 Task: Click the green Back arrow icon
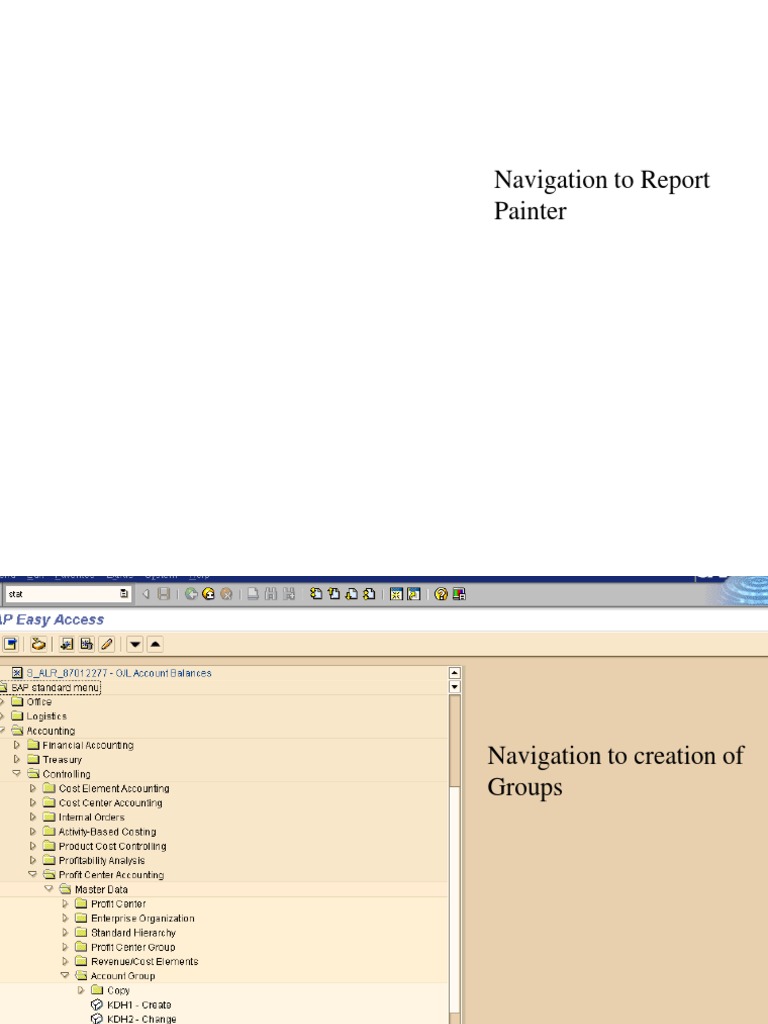[x=191, y=594]
